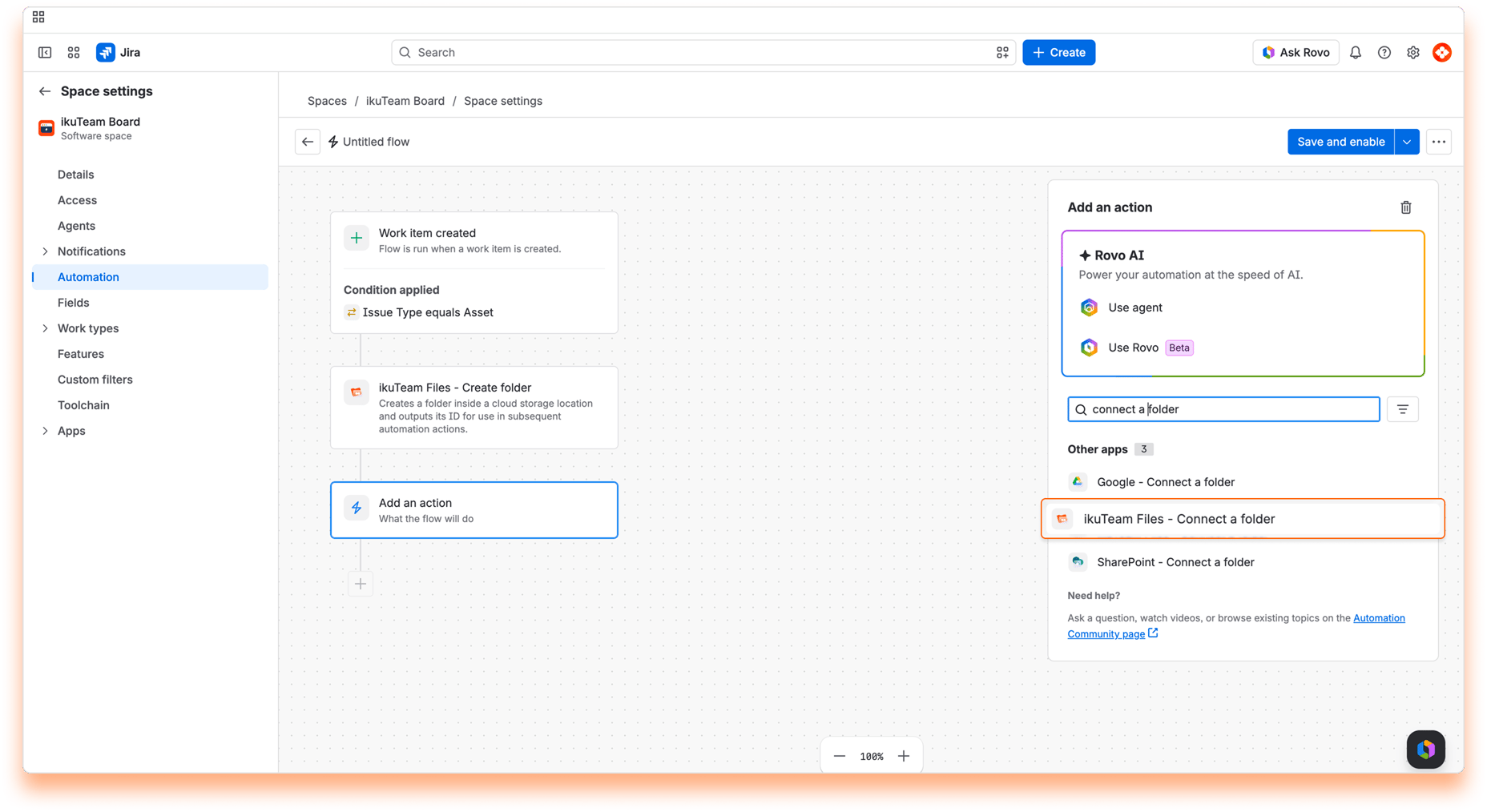Click ikuTeam Board breadcrumb link

(405, 101)
